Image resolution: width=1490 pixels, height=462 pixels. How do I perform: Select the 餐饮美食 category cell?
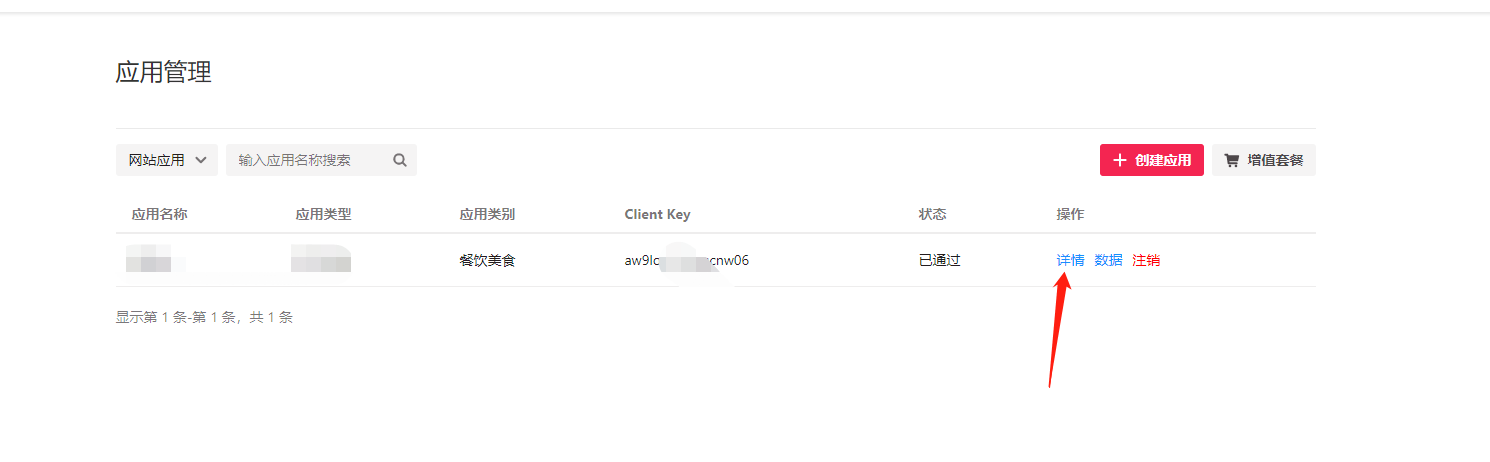coord(487,261)
